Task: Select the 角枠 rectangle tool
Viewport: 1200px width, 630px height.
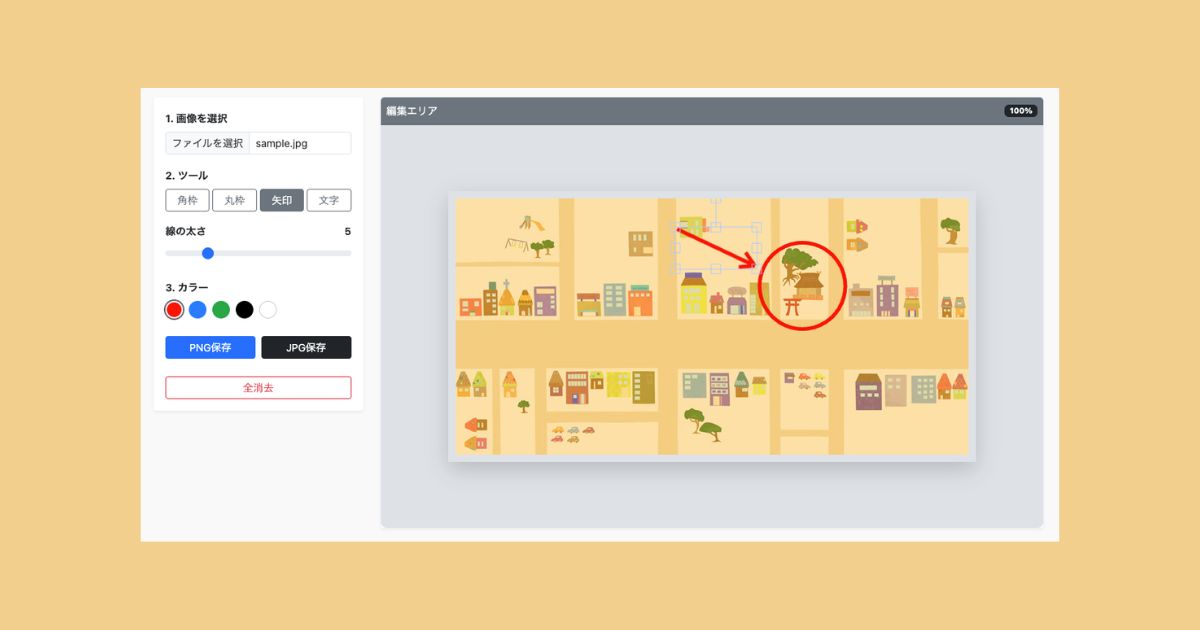Action: click(187, 200)
